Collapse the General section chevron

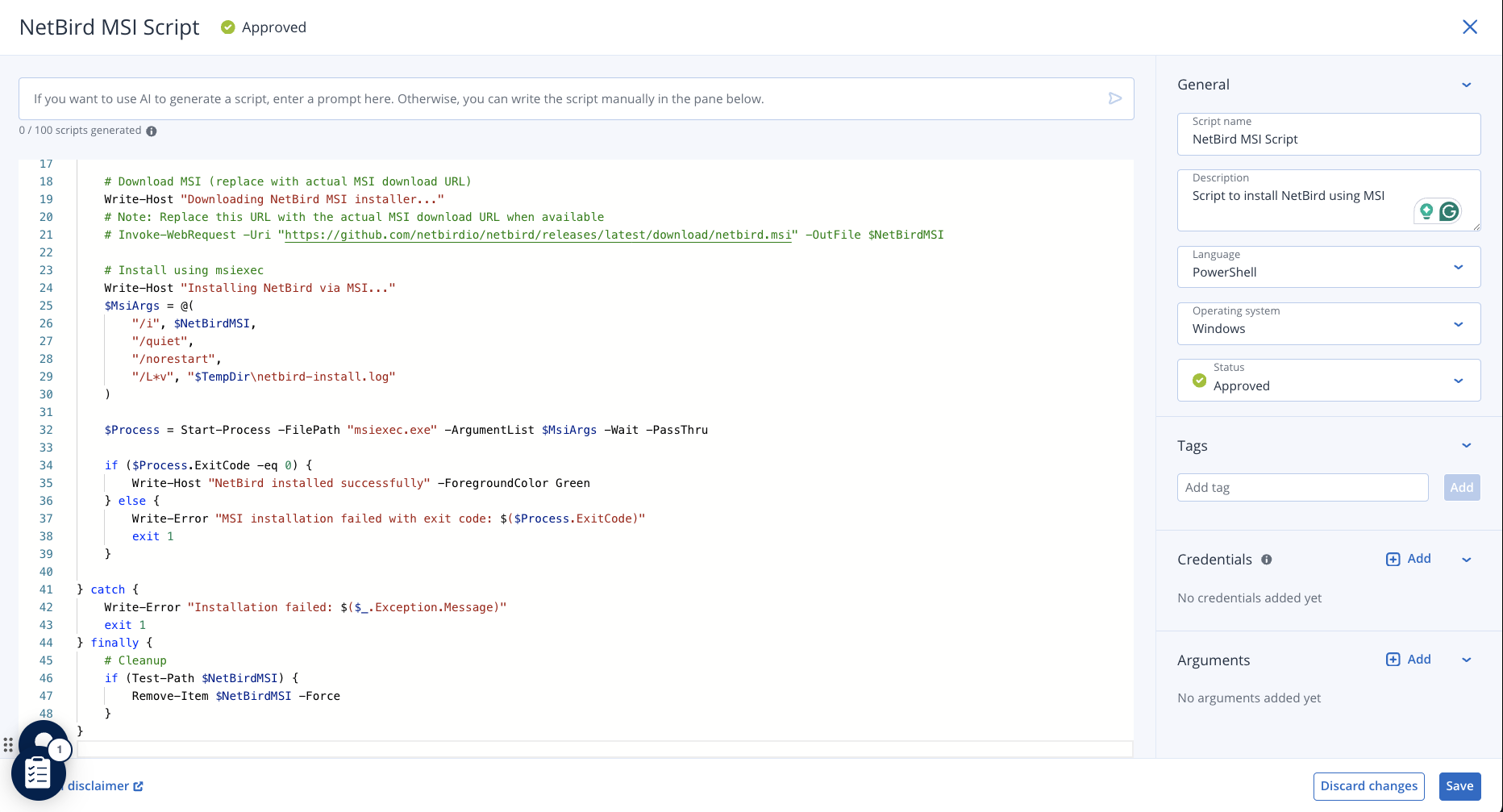click(x=1466, y=85)
